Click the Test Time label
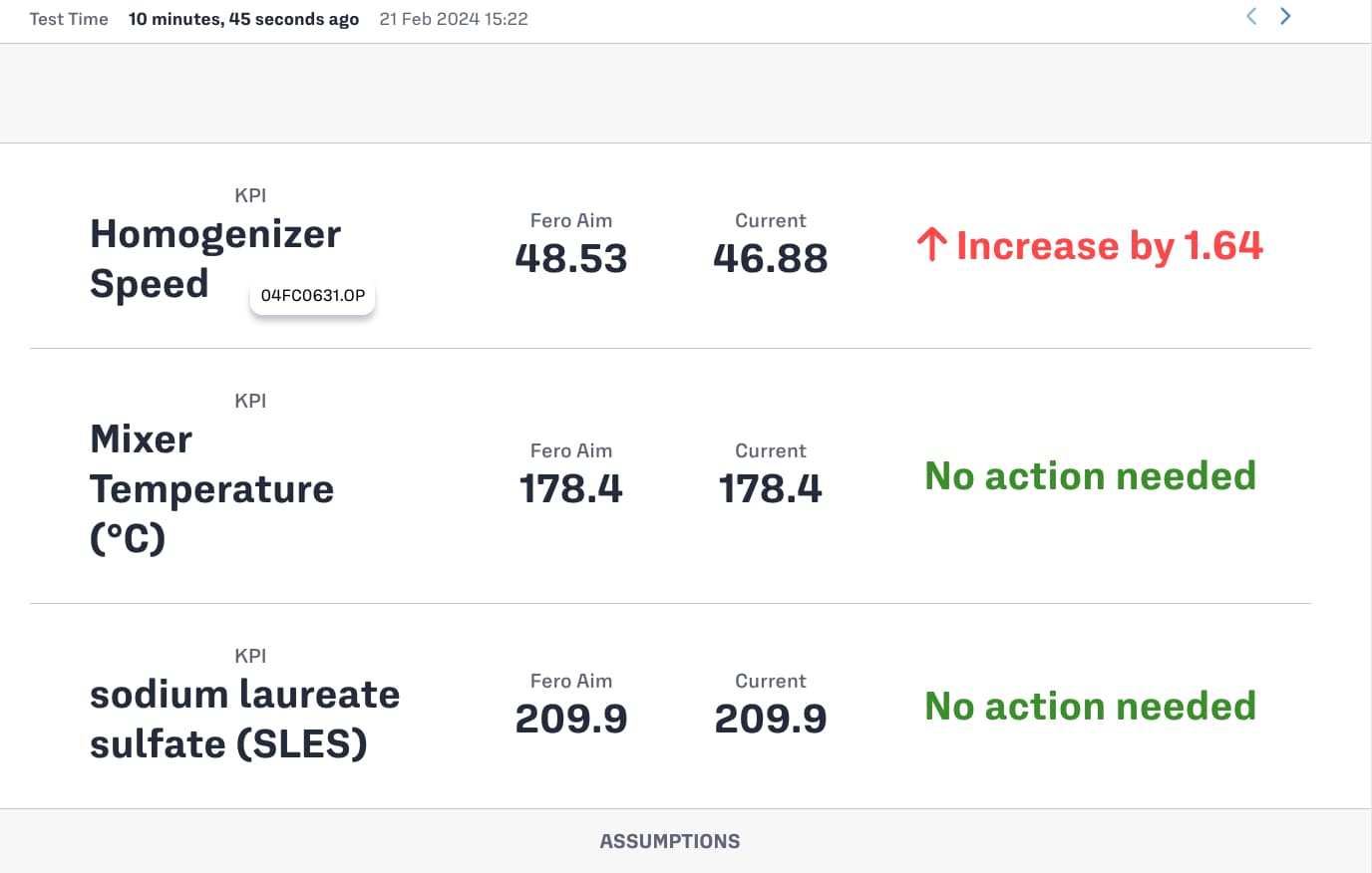1372x873 pixels. coord(69,19)
